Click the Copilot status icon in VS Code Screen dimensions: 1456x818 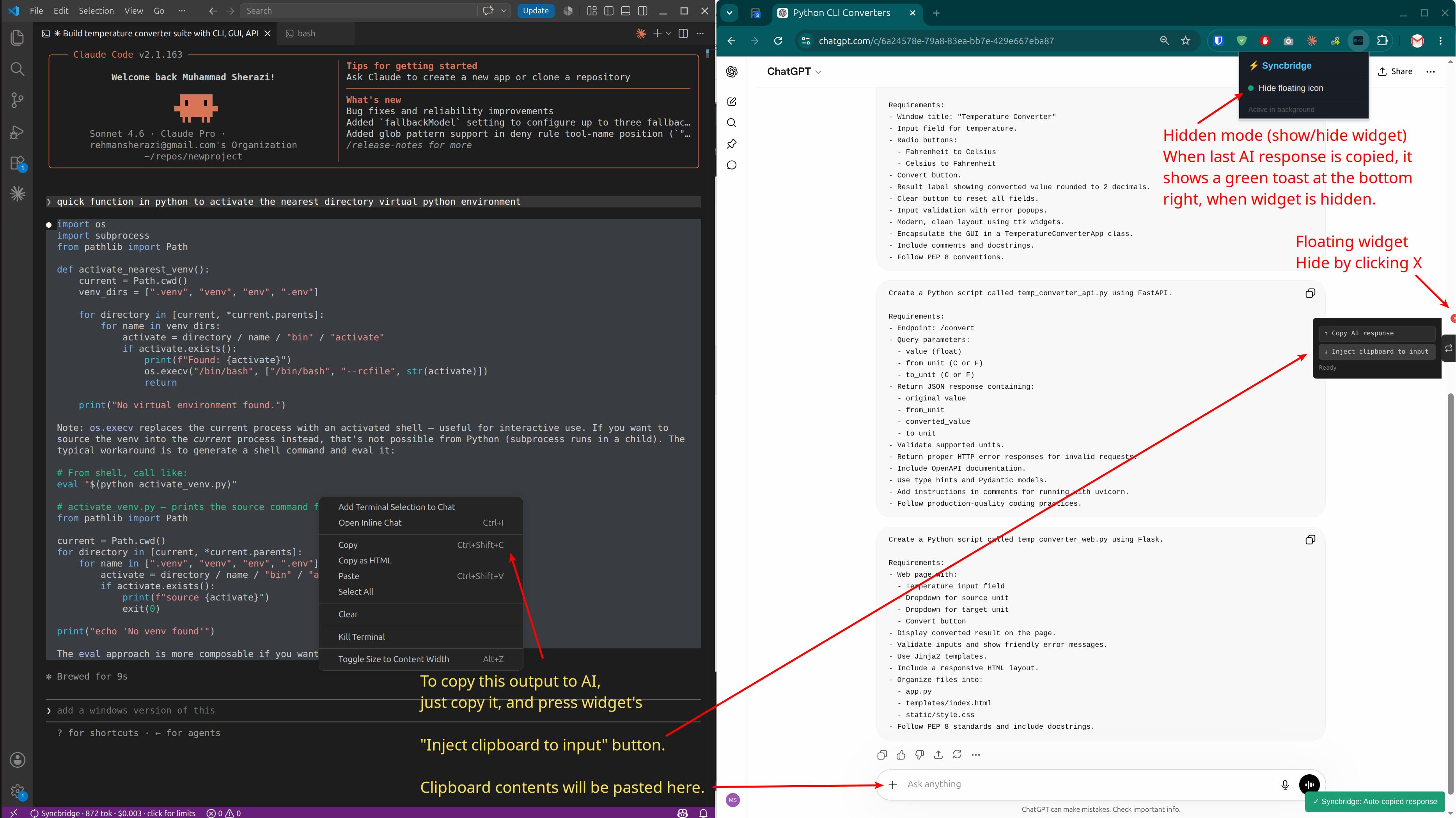tap(682, 813)
